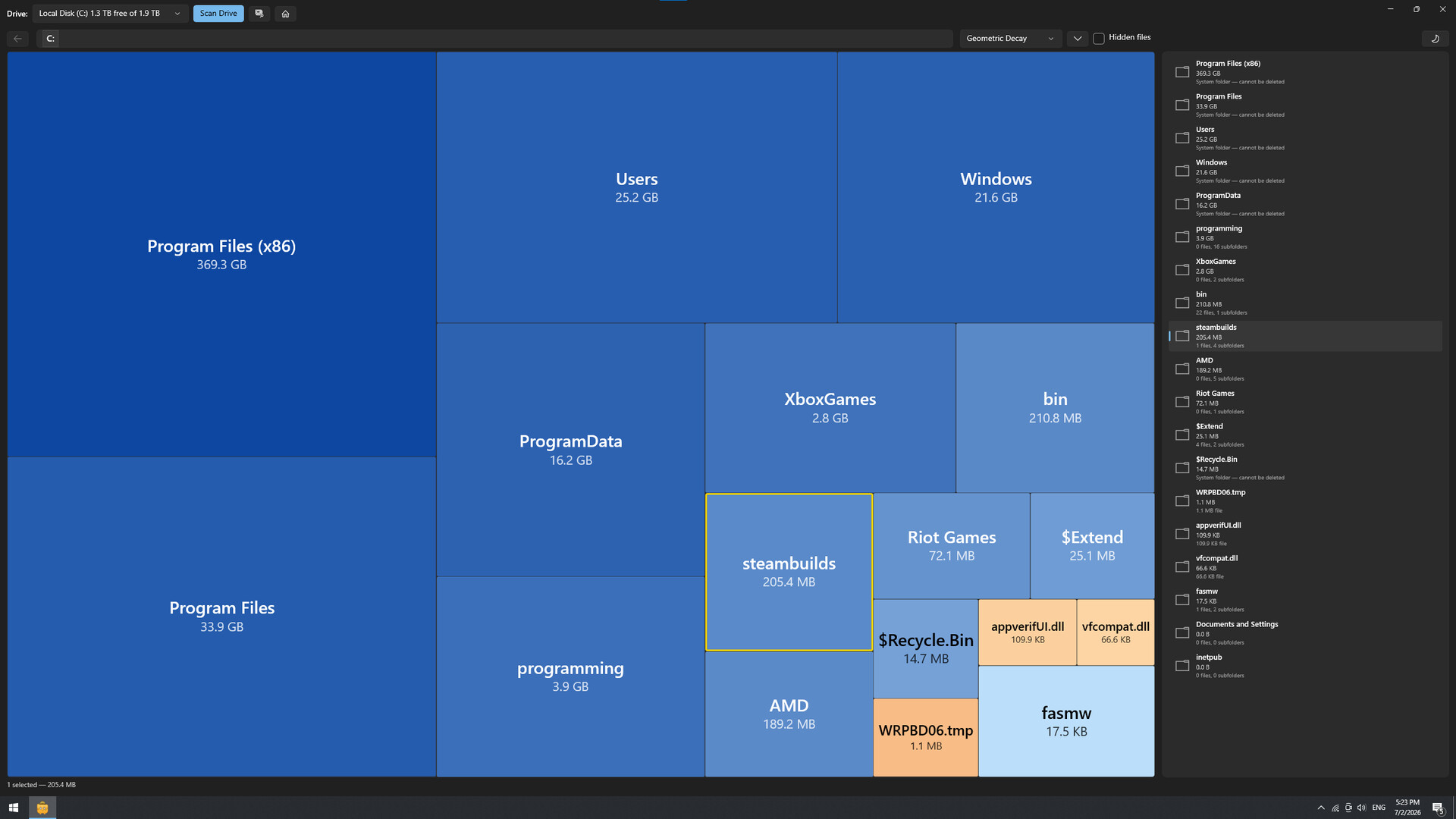The image size is (1456, 819).
Task: Select the programming 3.9 GB treemap tile
Action: (x=570, y=676)
